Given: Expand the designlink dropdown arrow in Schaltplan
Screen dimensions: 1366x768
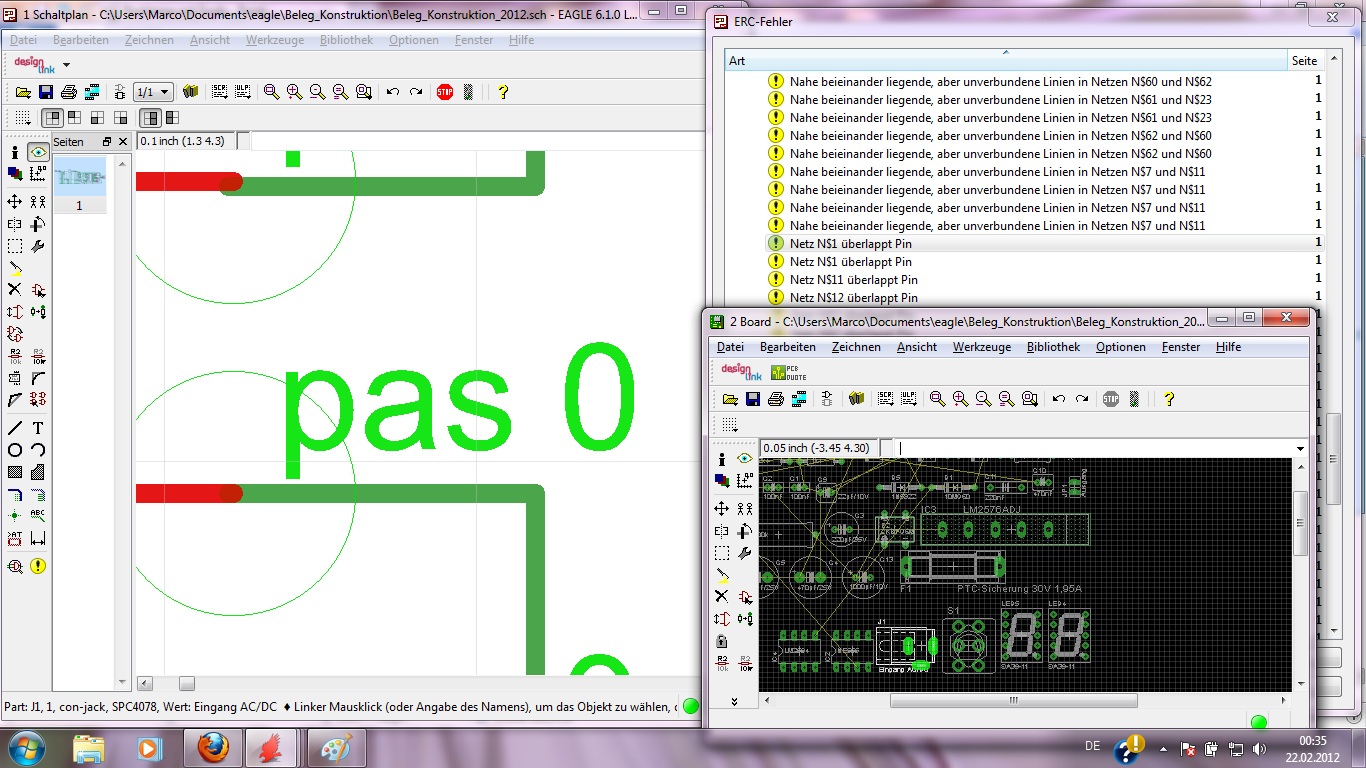Looking at the screenshot, I should [x=66, y=65].
